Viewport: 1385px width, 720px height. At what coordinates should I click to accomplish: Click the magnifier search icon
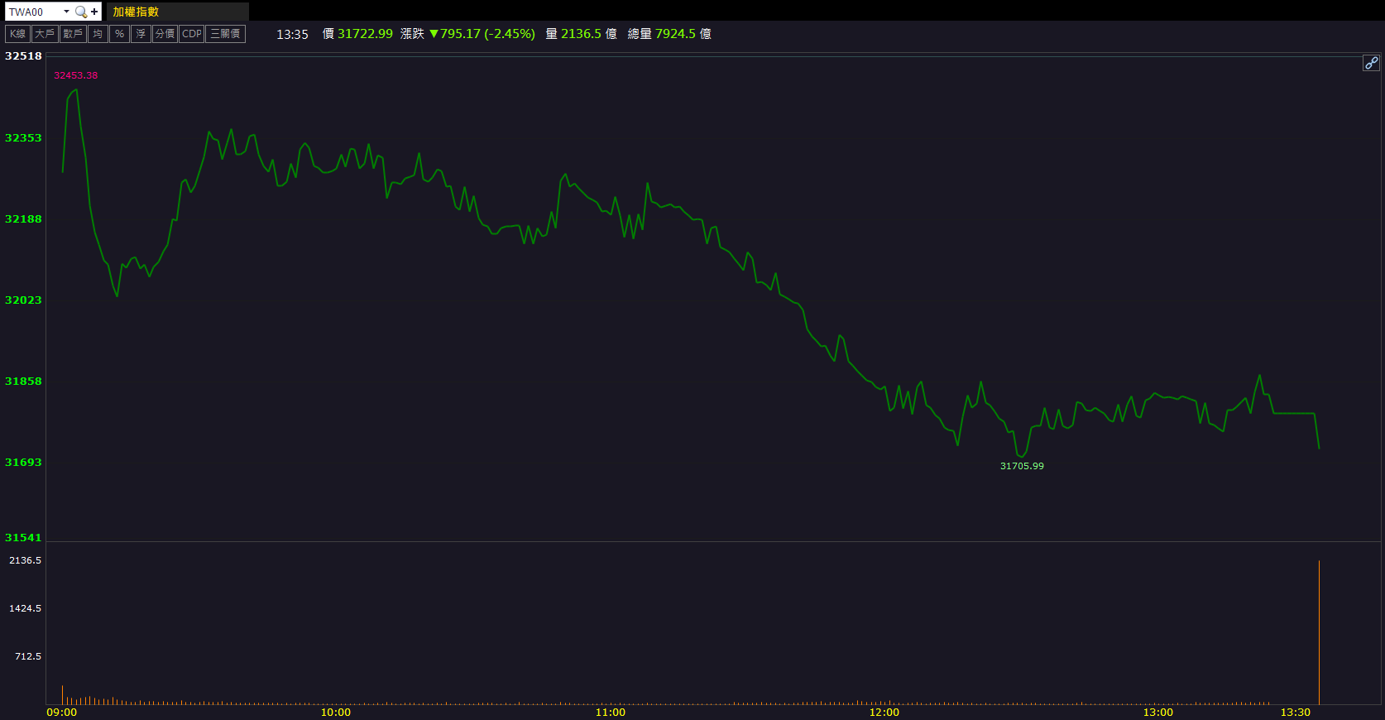[81, 12]
